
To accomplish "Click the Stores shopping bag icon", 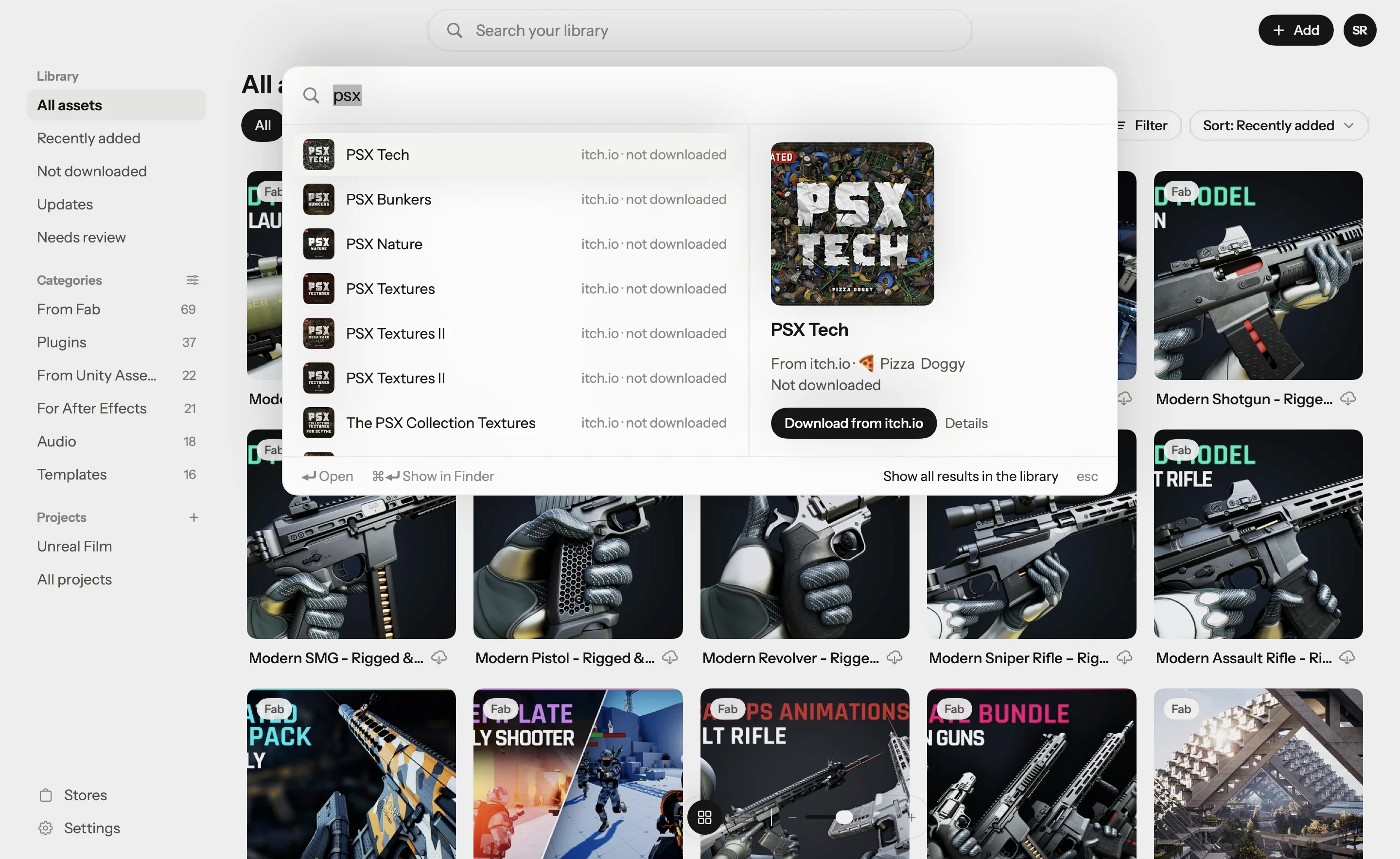I will point(46,795).
